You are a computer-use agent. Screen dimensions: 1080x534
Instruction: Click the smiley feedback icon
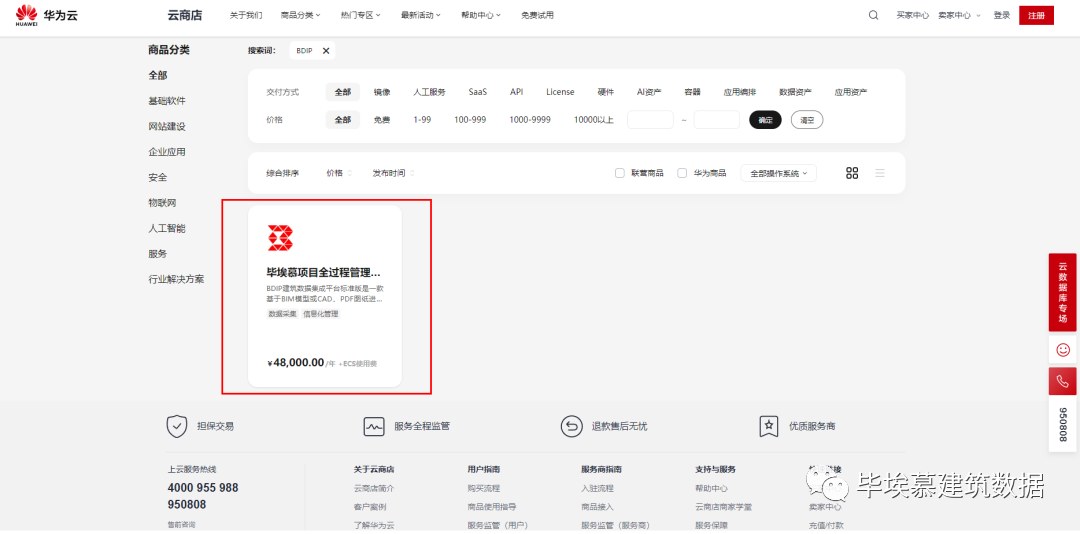tap(1062, 349)
